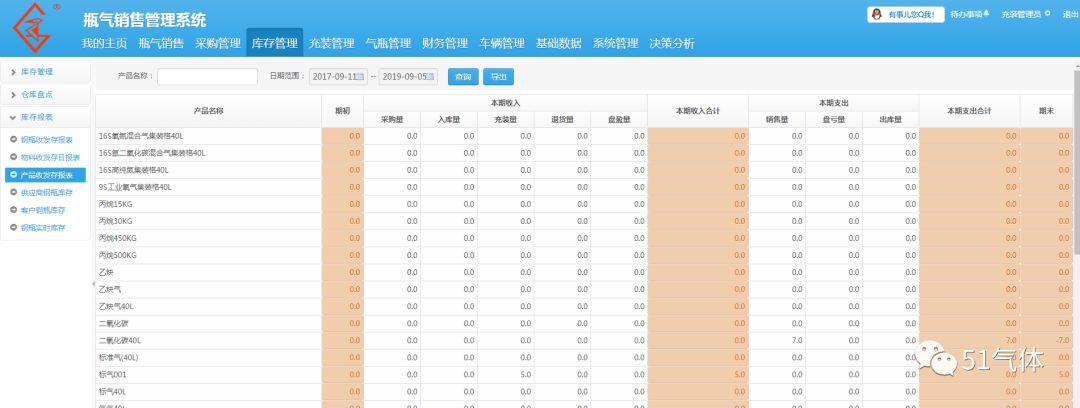Open the 我的主页 menu

pos(104,43)
